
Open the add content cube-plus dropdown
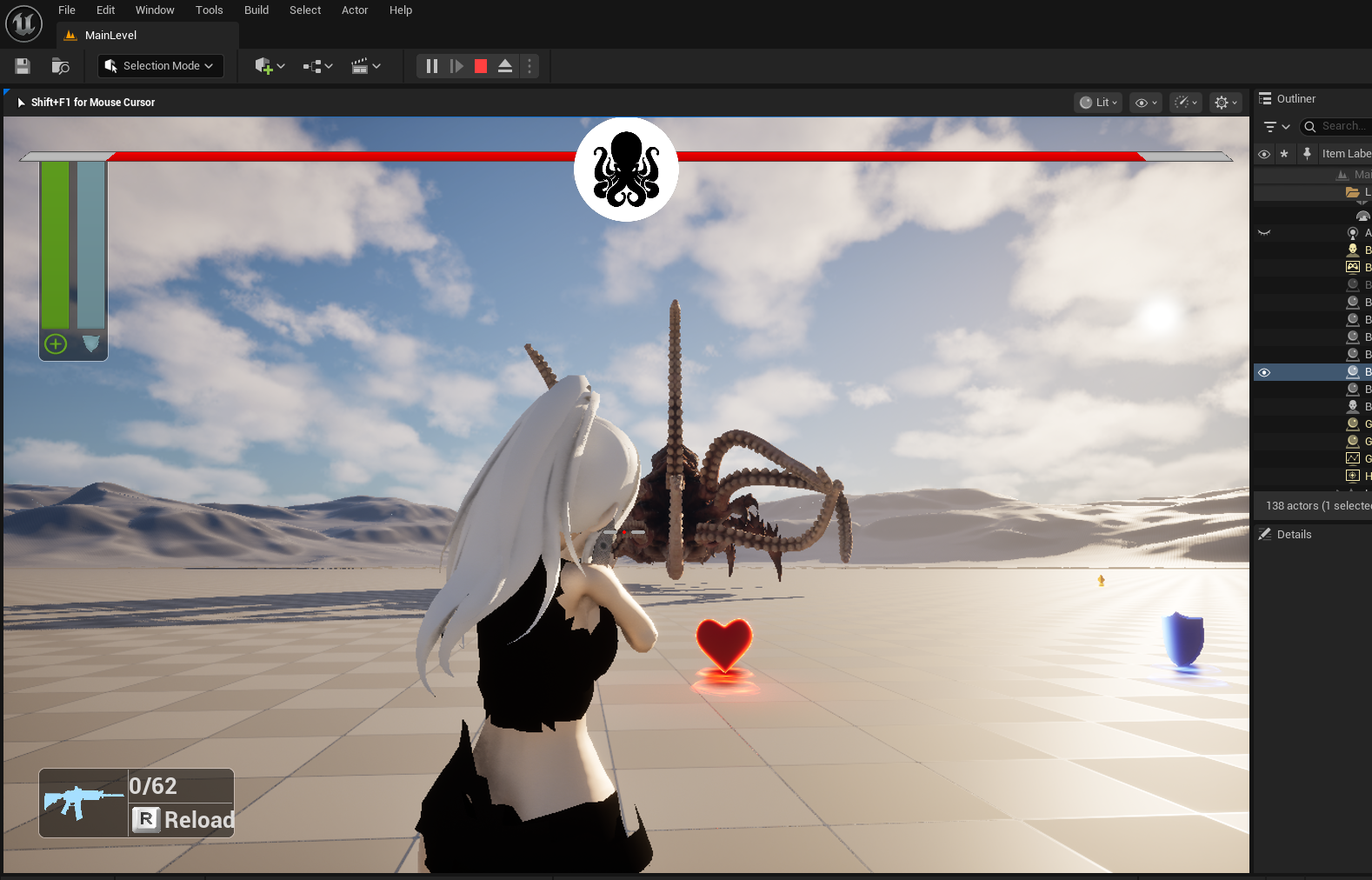[270, 66]
